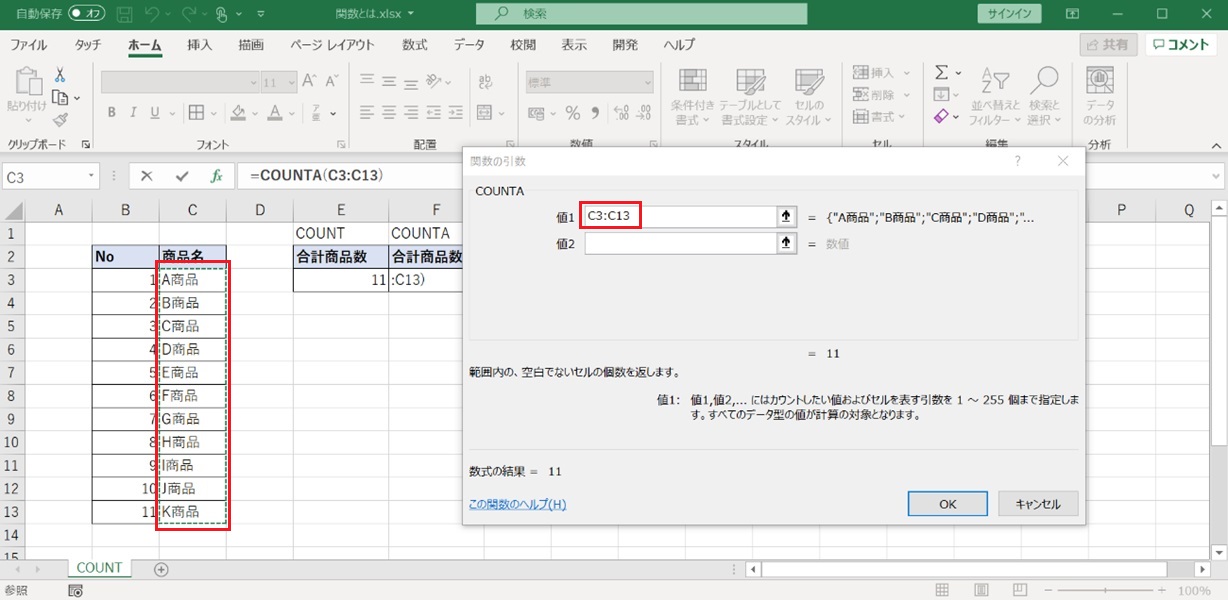Click the Save floppy disk icon
Screen dimensions: 1228x604
[x=124, y=15]
